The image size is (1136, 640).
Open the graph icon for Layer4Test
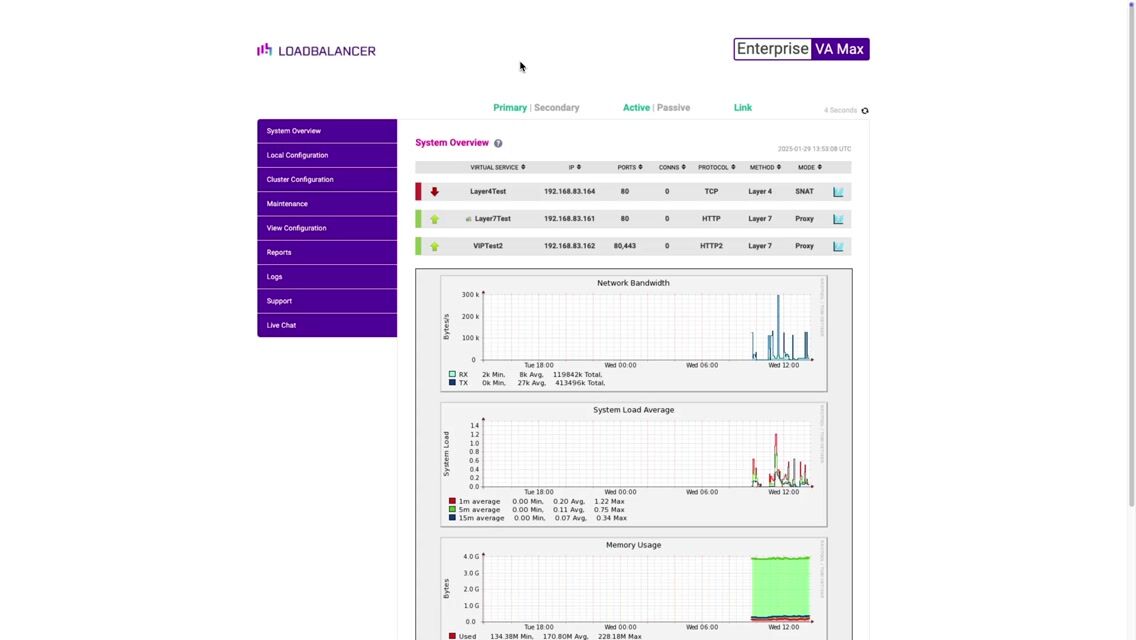pos(838,192)
